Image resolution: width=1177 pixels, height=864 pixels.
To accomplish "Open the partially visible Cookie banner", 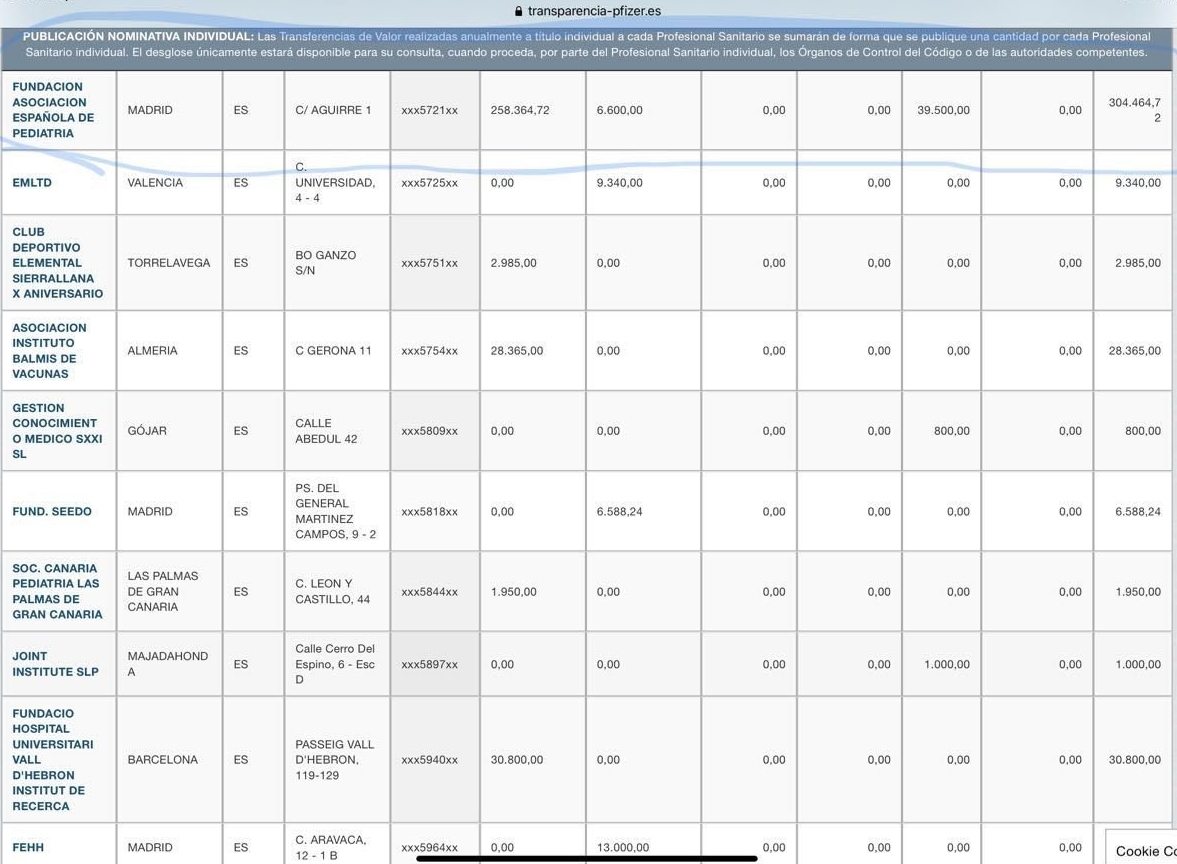I will (x=1141, y=847).
